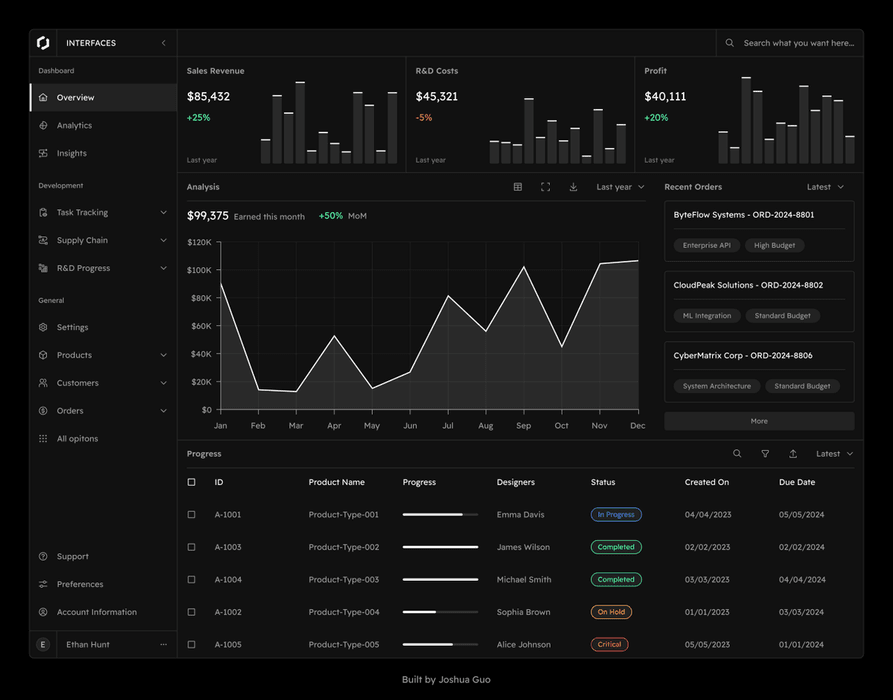Click the More button under Recent Orders

759,421
